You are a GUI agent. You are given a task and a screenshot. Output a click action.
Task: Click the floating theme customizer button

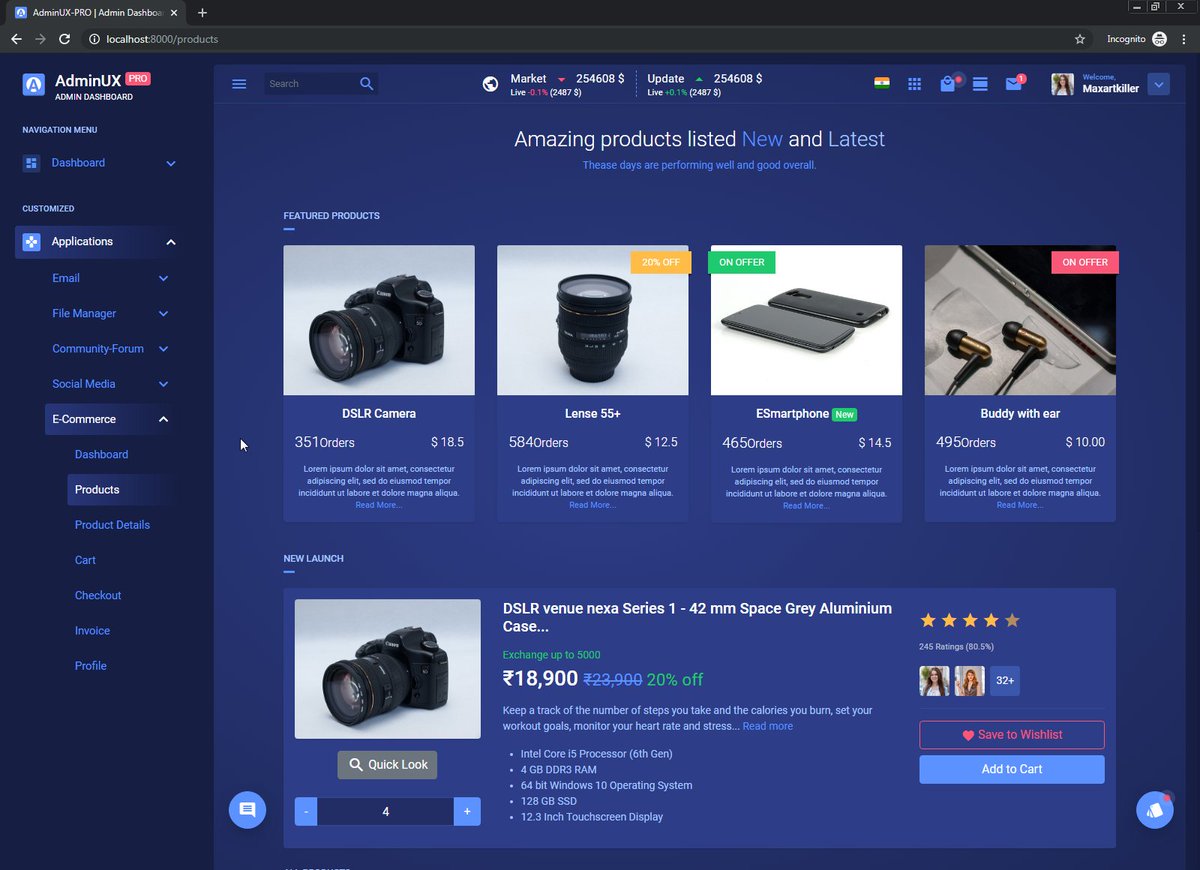(x=1155, y=809)
